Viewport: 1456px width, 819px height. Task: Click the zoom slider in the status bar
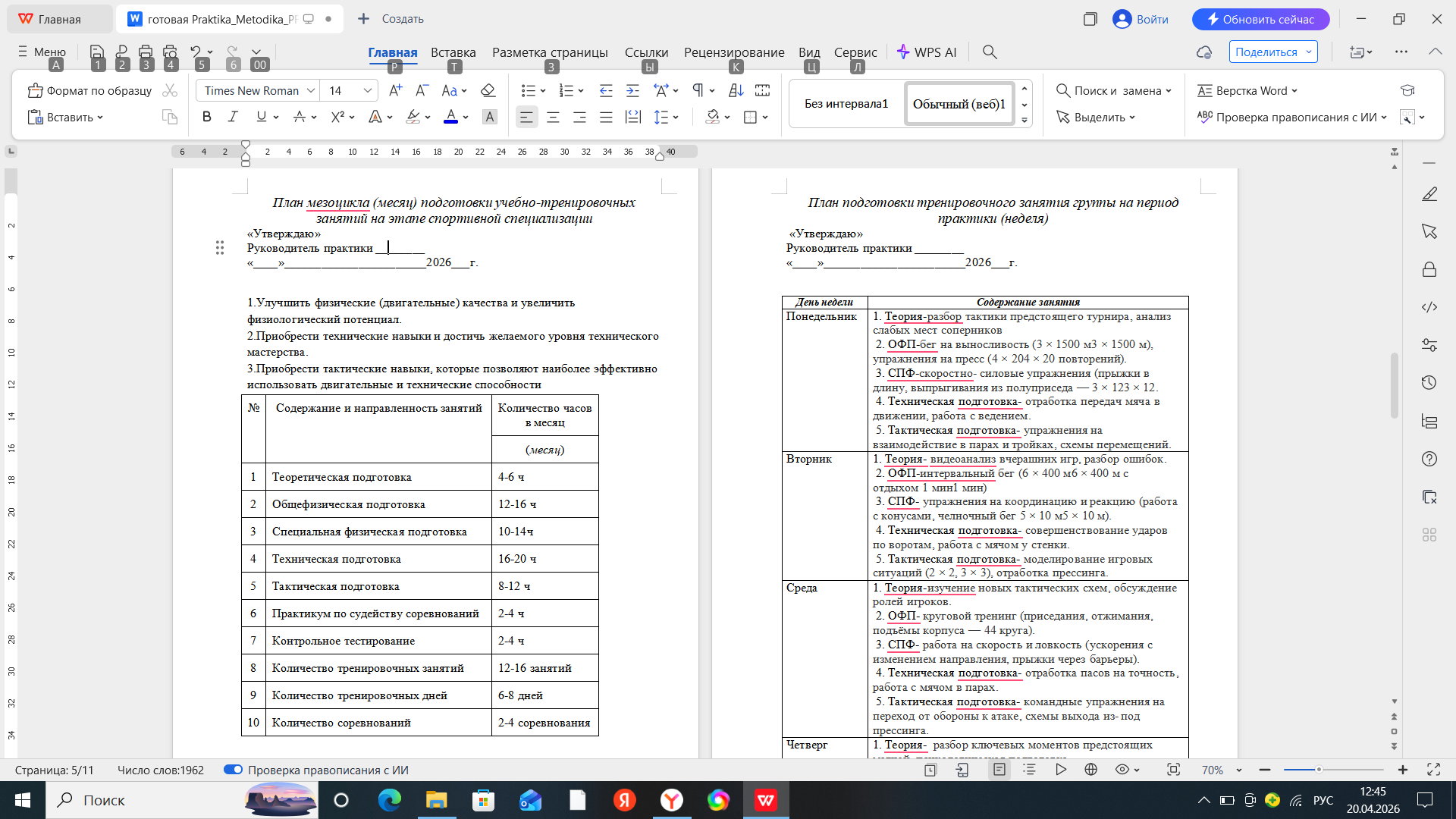[1319, 770]
